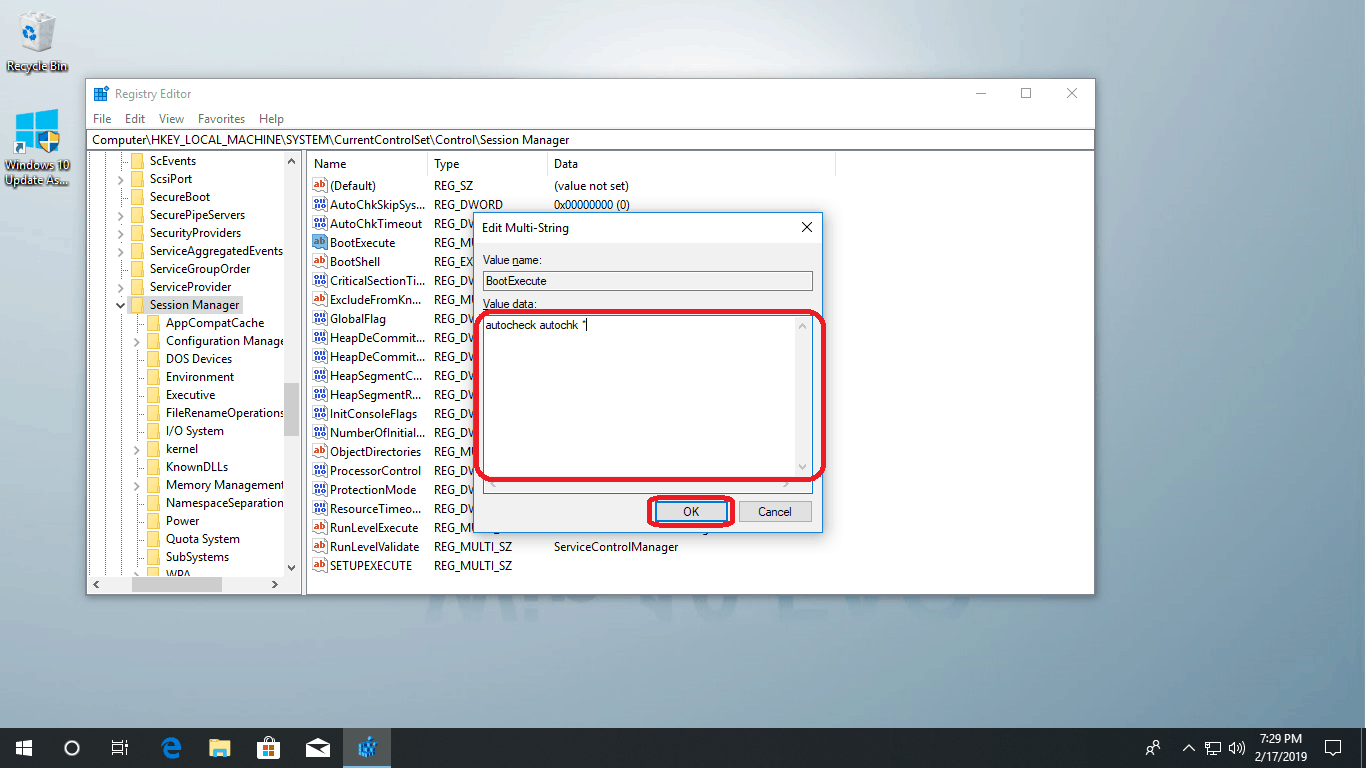Click the registry path address bar
The width and height of the screenshot is (1366, 768).
(x=590, y=140)
